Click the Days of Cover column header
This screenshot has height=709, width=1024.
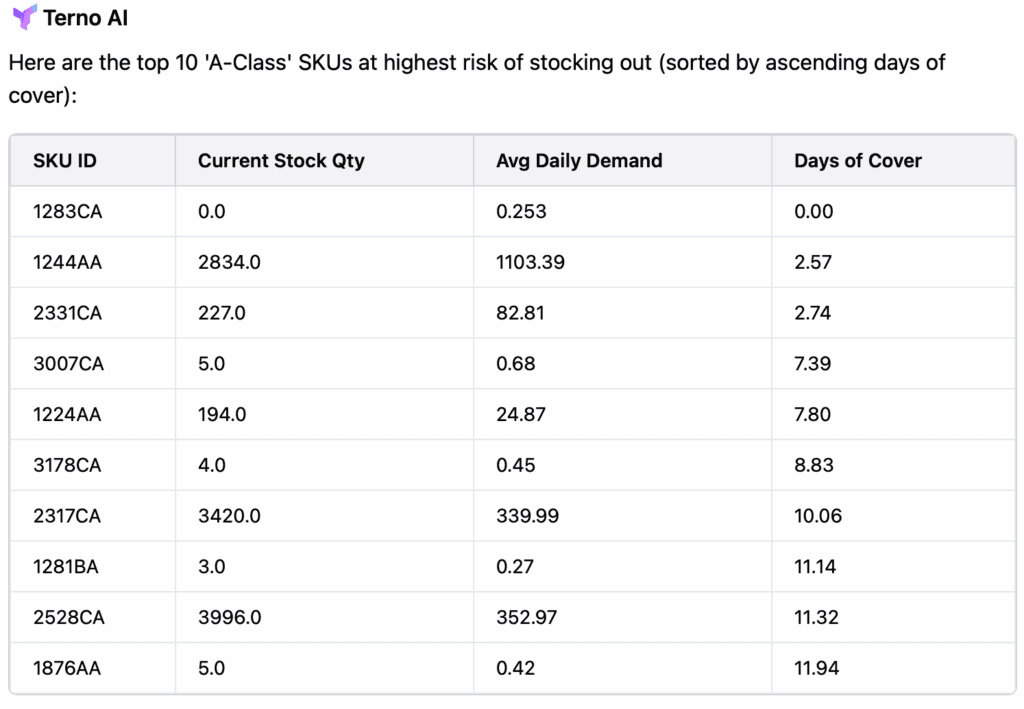(x=858, y=160)
